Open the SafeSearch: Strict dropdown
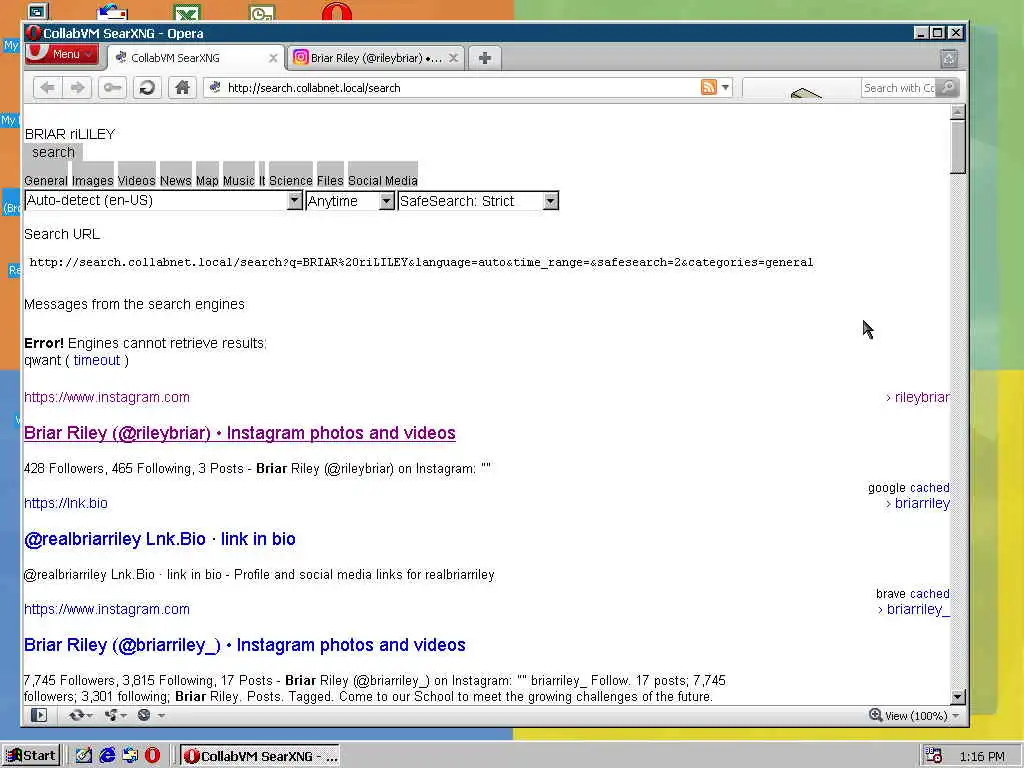 click(478, 200)
